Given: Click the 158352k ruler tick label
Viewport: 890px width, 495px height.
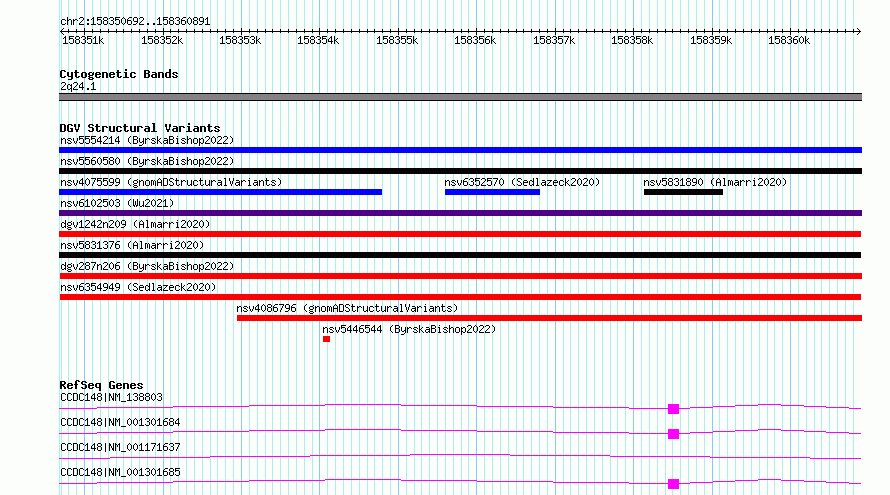Looking at the screenshot, I should click(x=162, y=40).
